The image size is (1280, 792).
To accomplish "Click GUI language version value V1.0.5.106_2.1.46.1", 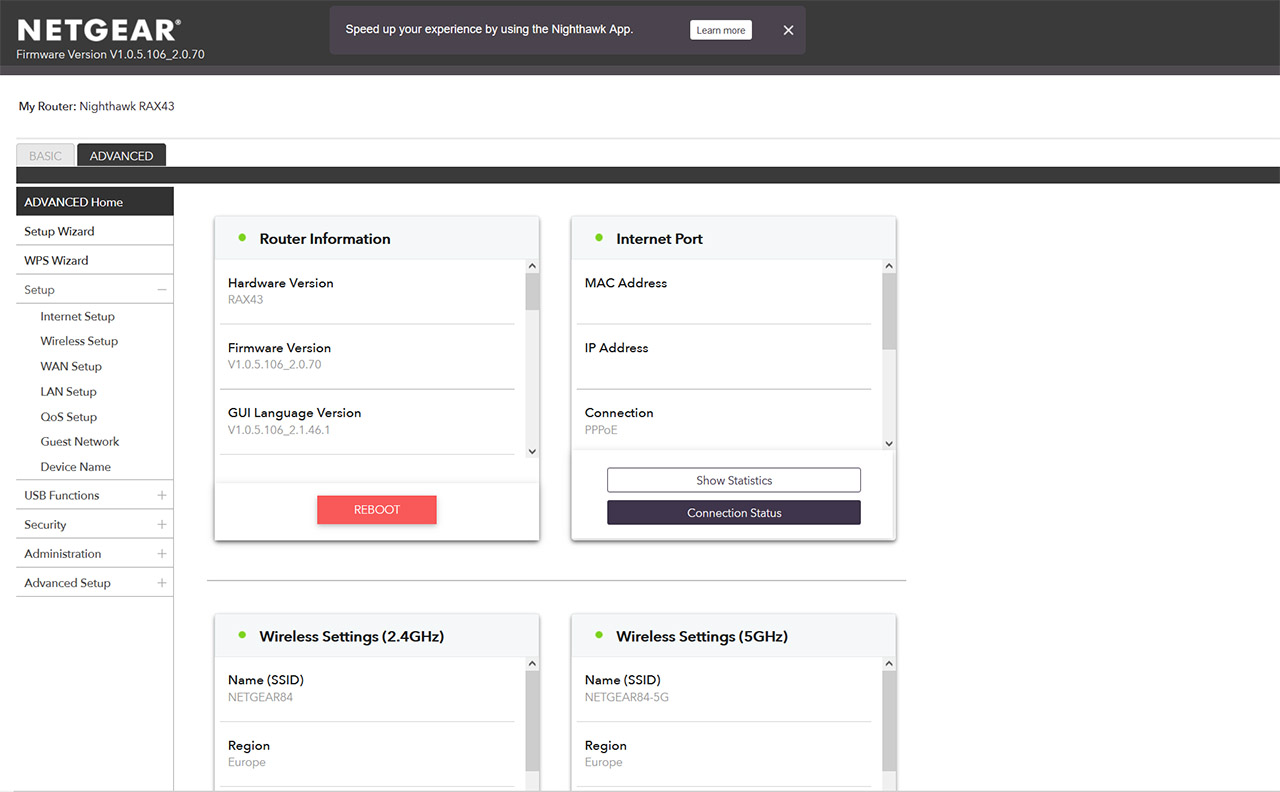I will (x=279, y=430).
